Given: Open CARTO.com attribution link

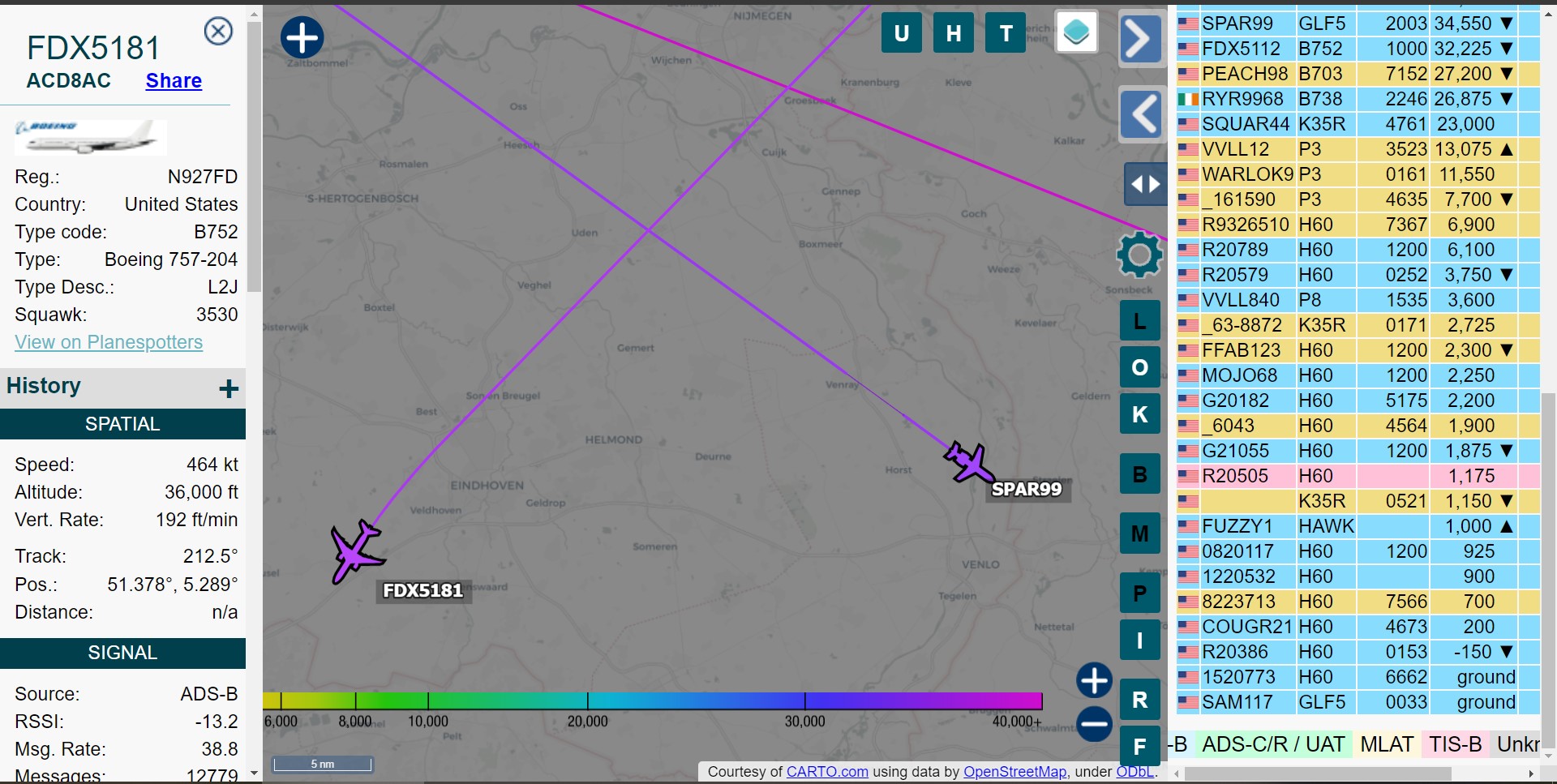Looking at the screenshot, I should tap(827, 772).
